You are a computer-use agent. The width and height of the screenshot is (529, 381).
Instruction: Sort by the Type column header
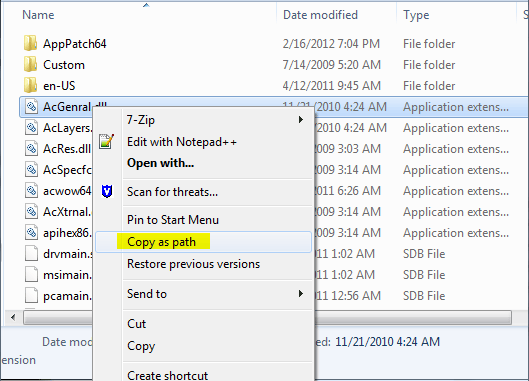click(416, 15)
